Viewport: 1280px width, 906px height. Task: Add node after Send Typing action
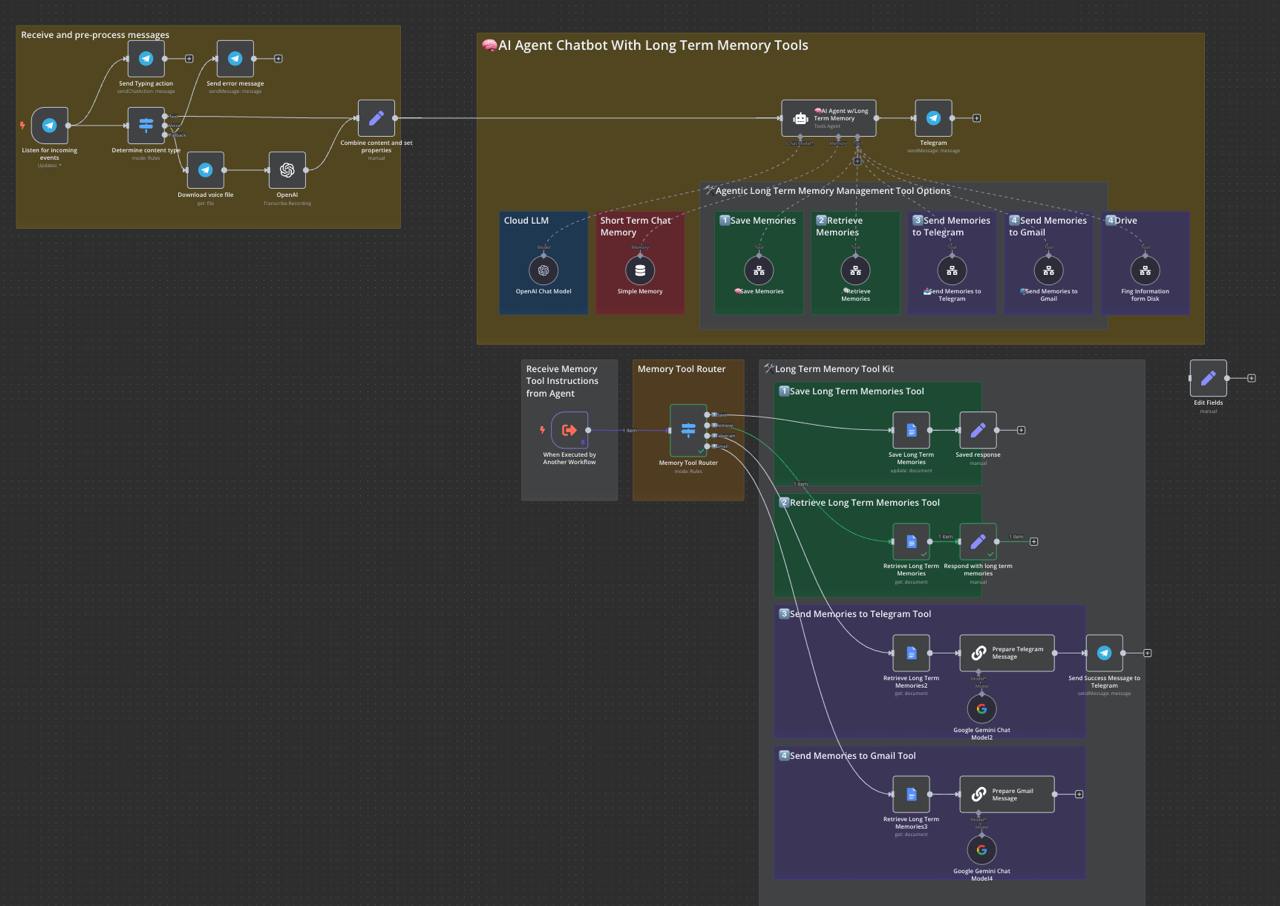pyautogui.click(x=189, y=59)
